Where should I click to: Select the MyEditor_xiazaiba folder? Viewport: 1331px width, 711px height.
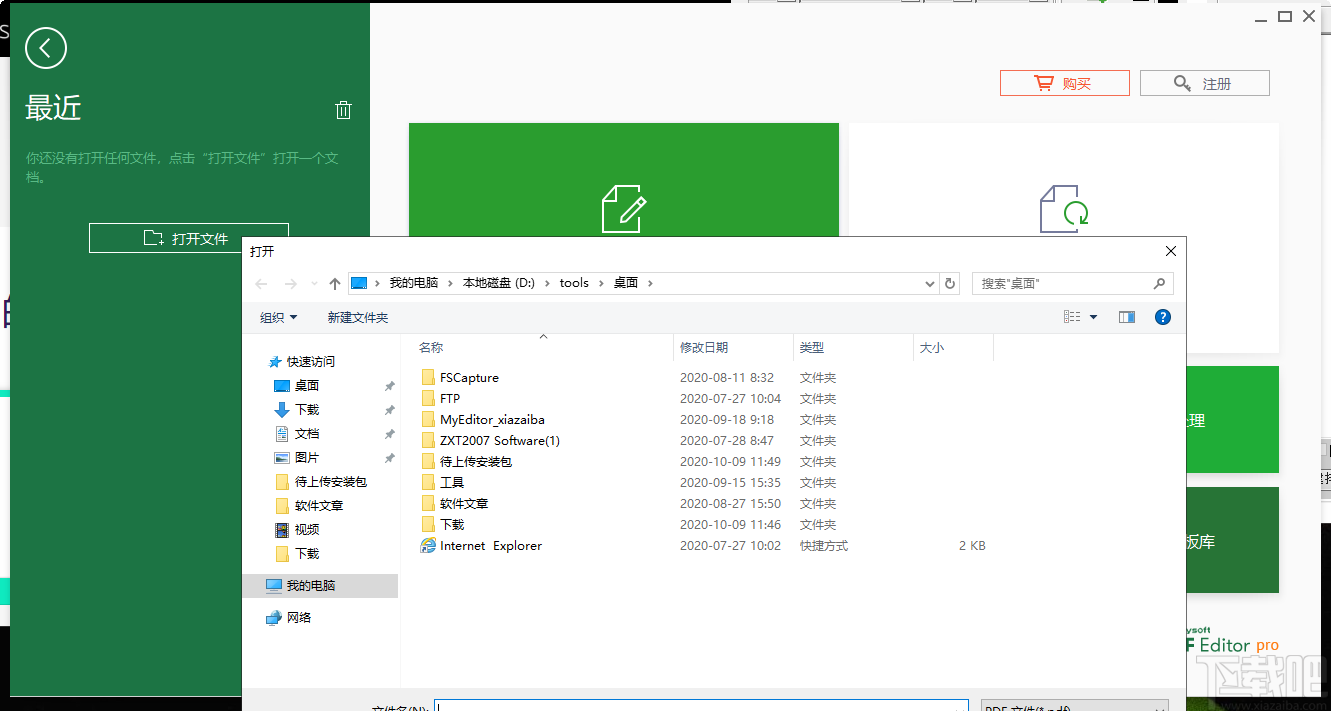(x=492, y=420)
